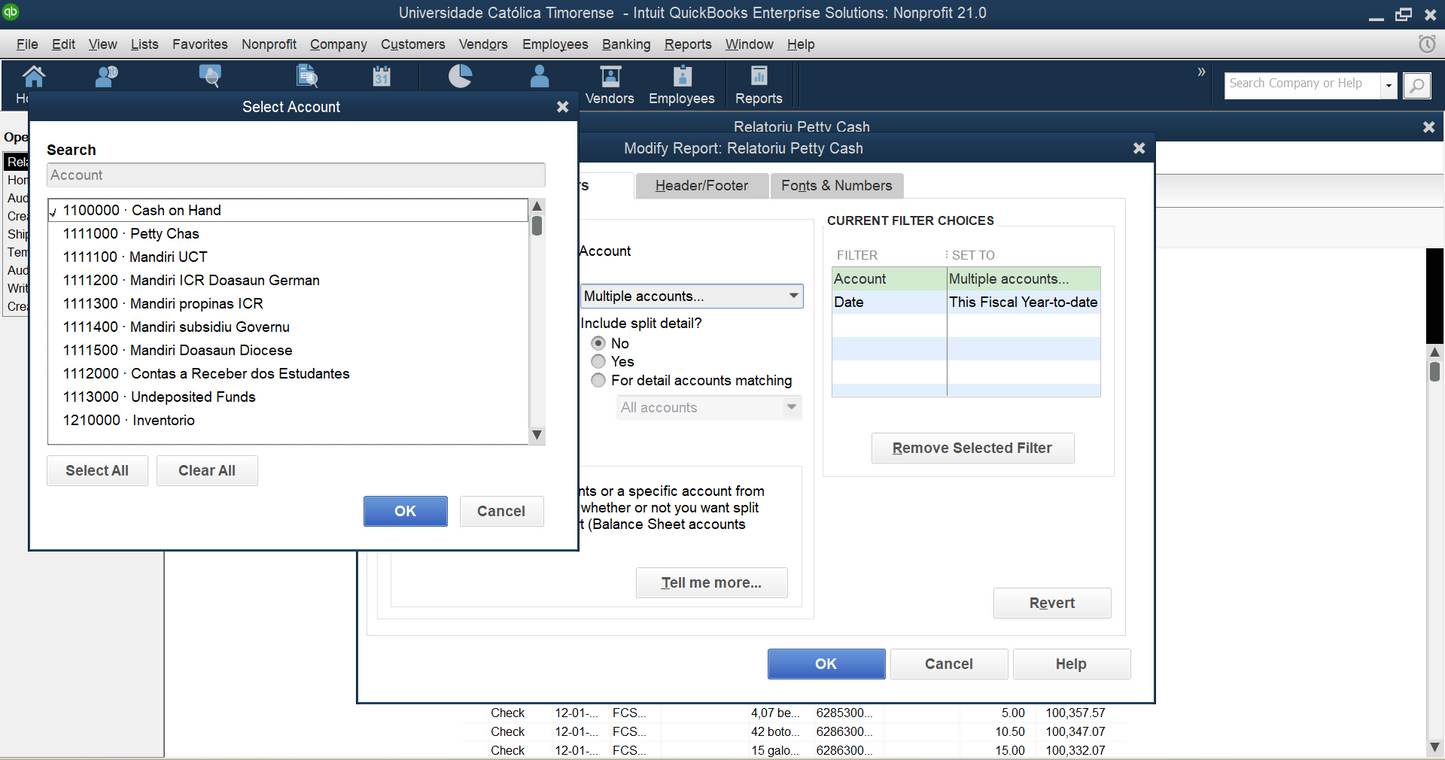Expand the toolbar overflow chevron

pos(1201,72)
